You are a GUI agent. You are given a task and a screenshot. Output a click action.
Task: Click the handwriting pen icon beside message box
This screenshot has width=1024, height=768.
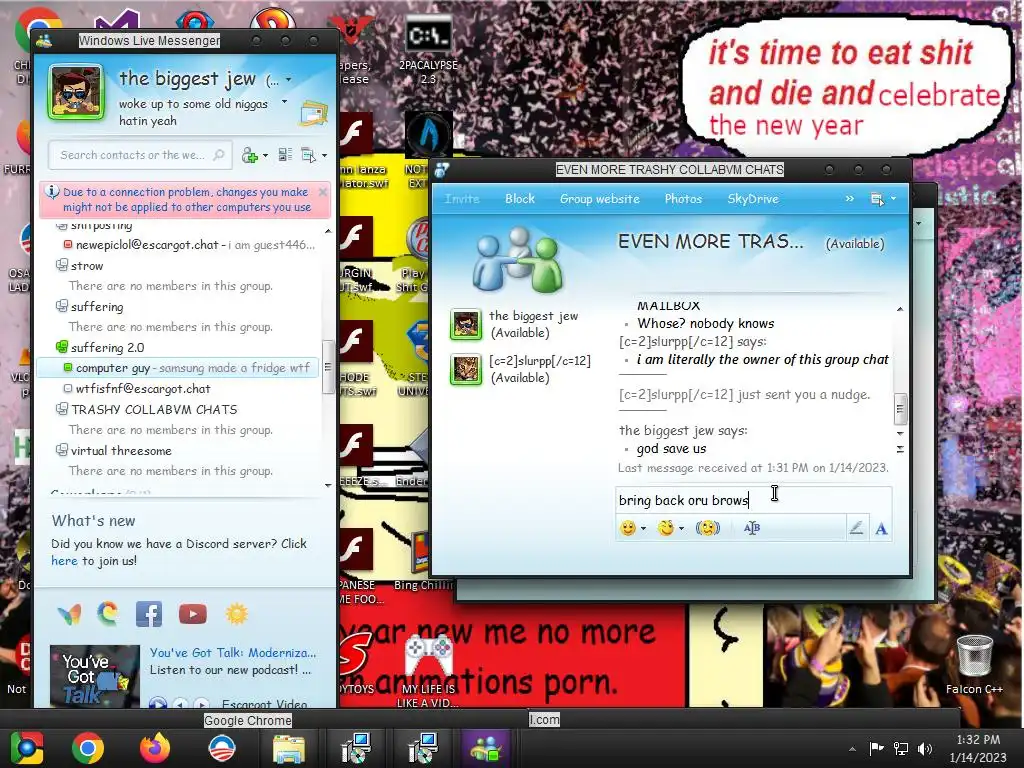(x=856, y=528)
